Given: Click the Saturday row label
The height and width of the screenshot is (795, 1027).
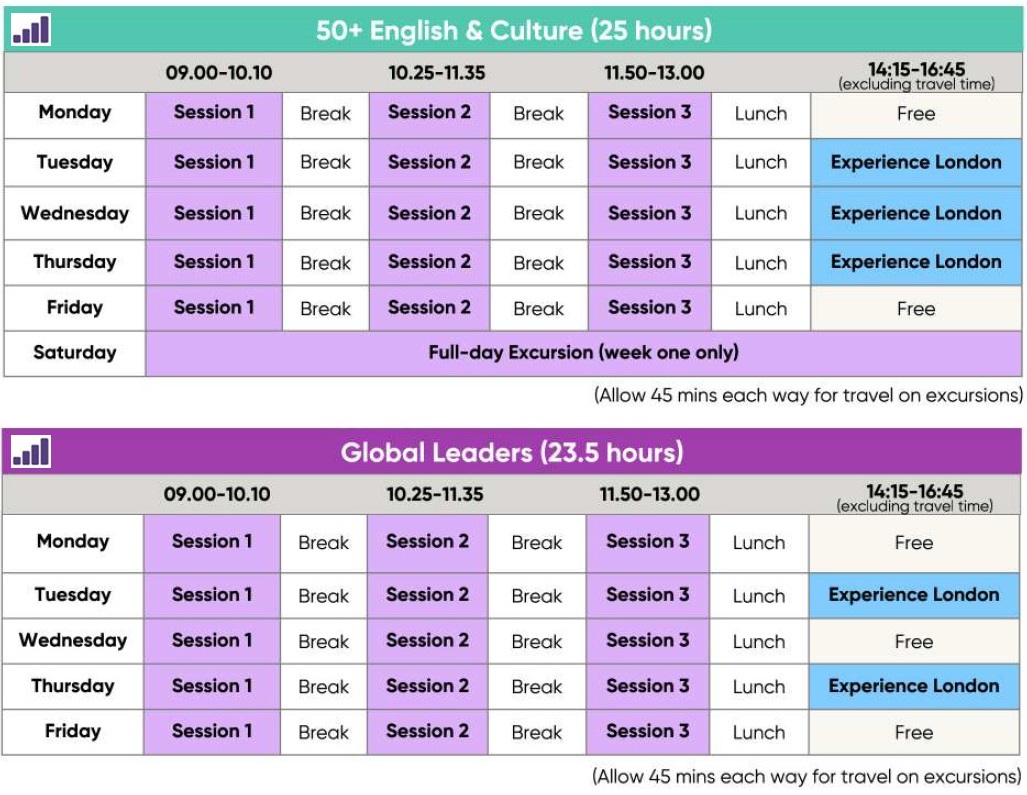Looking at the screenshot, I should coord(75,353).
